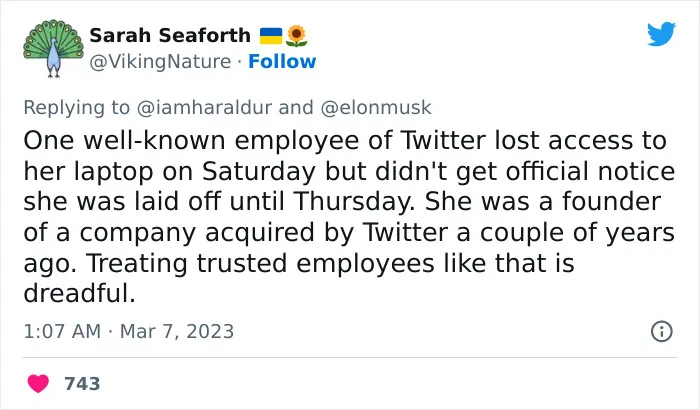
Task: Visit the @elonmusk mention
Action: click(x=376, y=108)
